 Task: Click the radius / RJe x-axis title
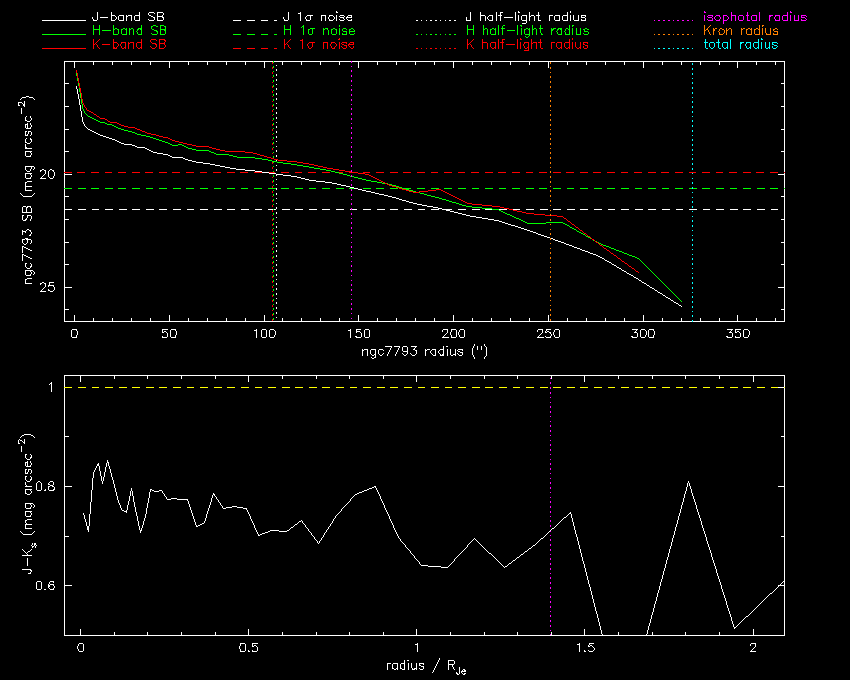coord(423,667)
